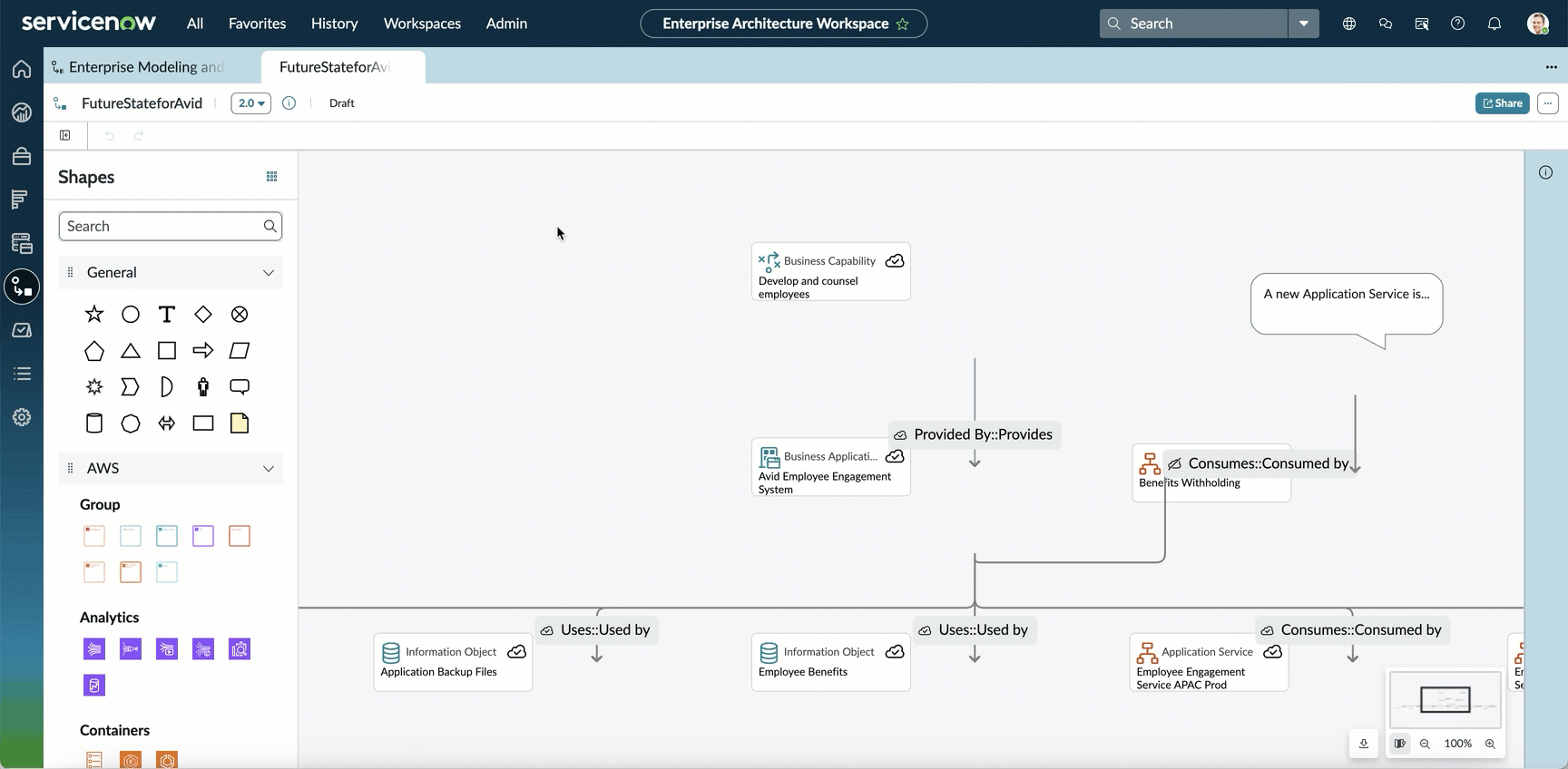Toggle favorite star for Enterprise Architecture Workspace
This screenshot has width=1568, height=769.
tap(903, 24)
